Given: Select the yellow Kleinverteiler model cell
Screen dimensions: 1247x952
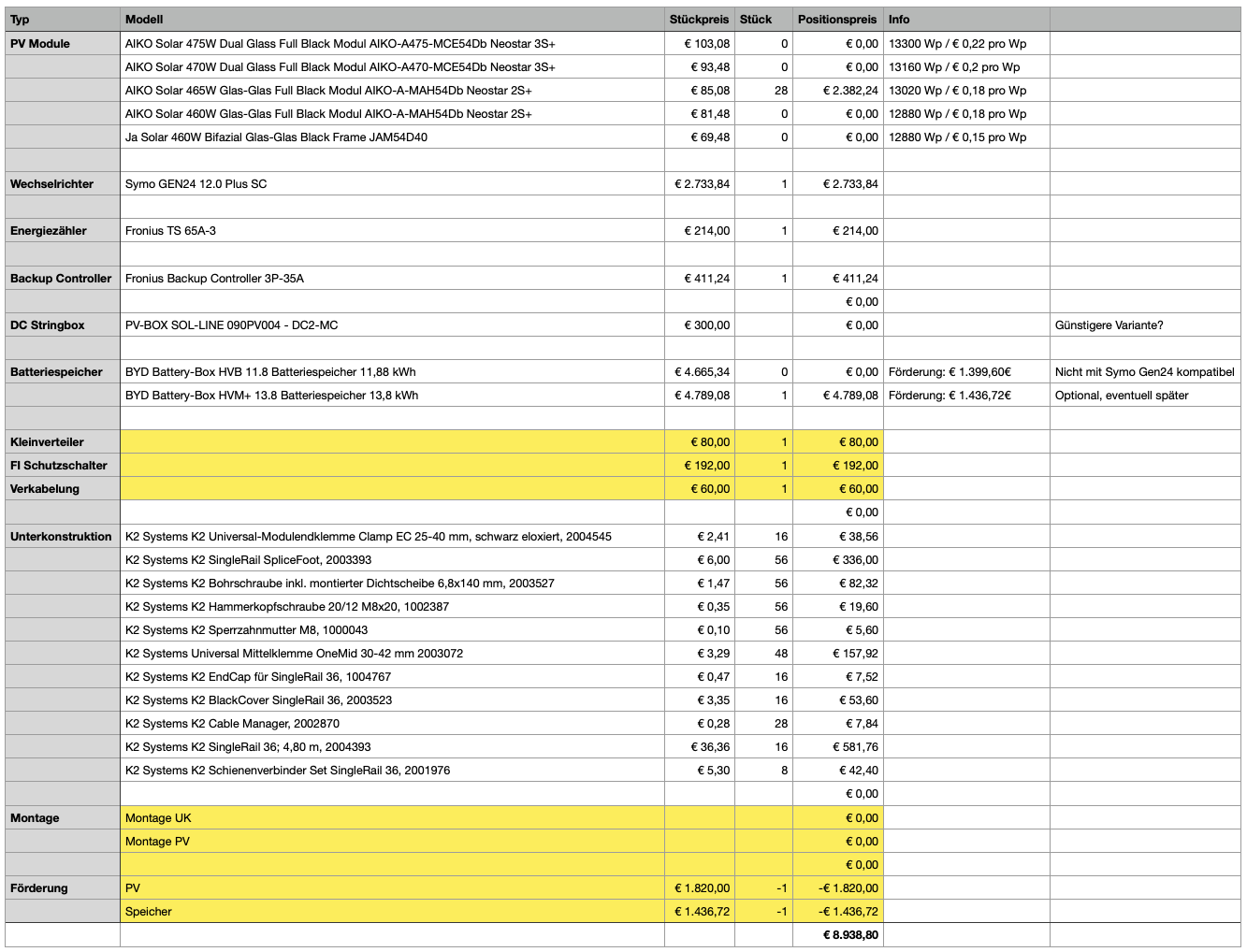Looking at the screenshot, I should (x=392, y=441).
